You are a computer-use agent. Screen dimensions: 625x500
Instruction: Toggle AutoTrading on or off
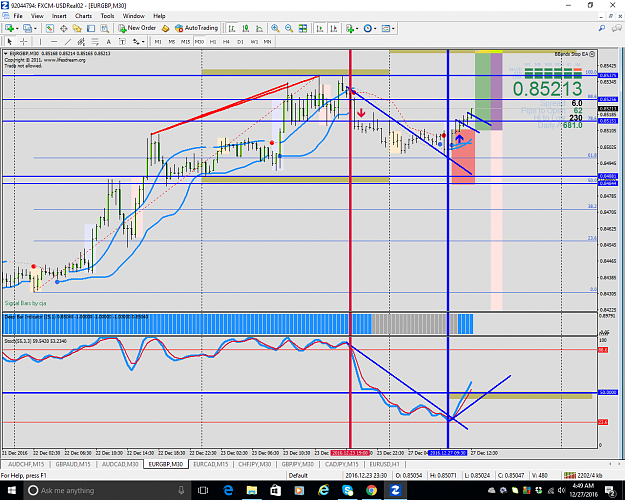click(x=197, y=28)
